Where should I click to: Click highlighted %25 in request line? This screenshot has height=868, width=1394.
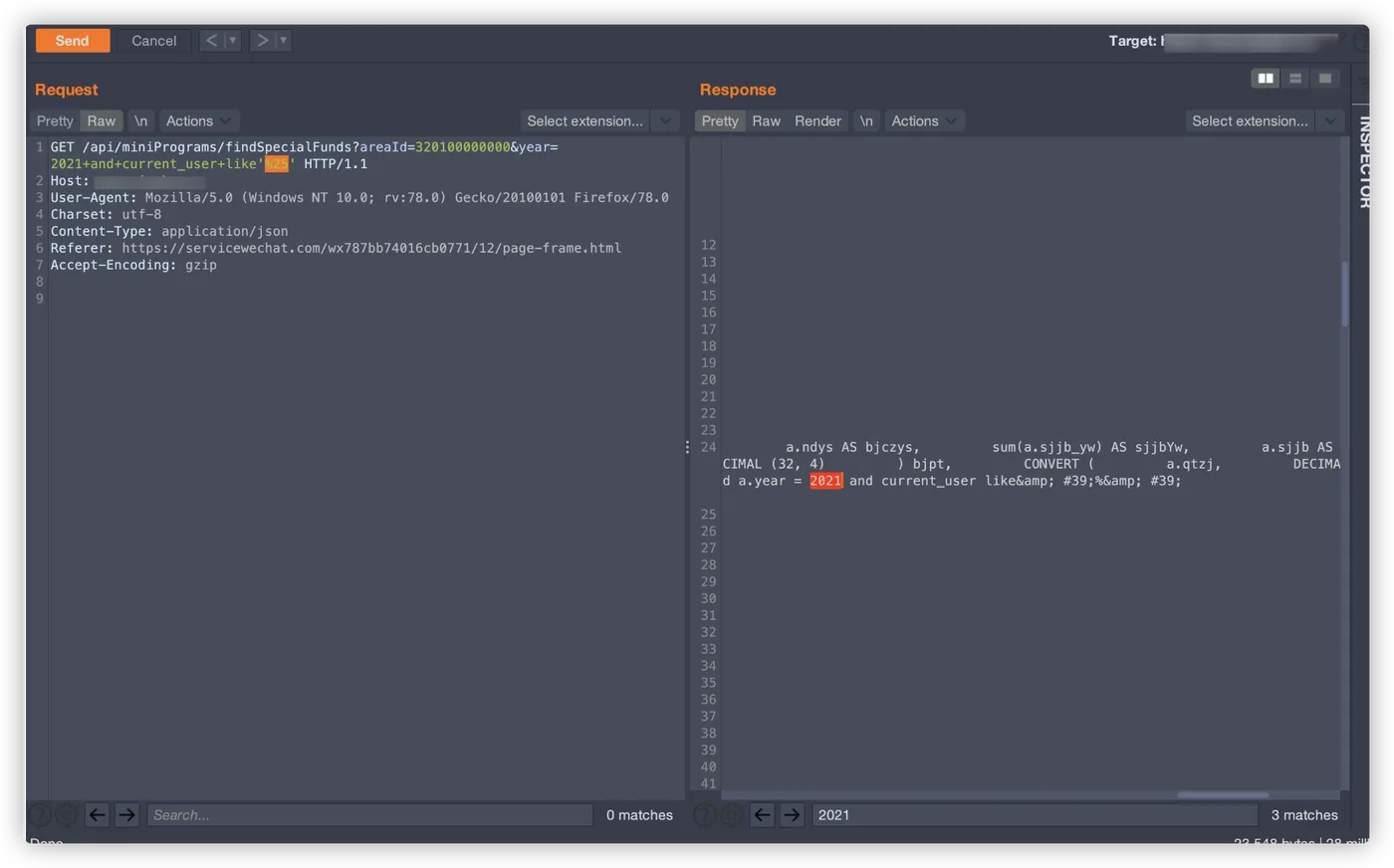[x=276, y=164]
